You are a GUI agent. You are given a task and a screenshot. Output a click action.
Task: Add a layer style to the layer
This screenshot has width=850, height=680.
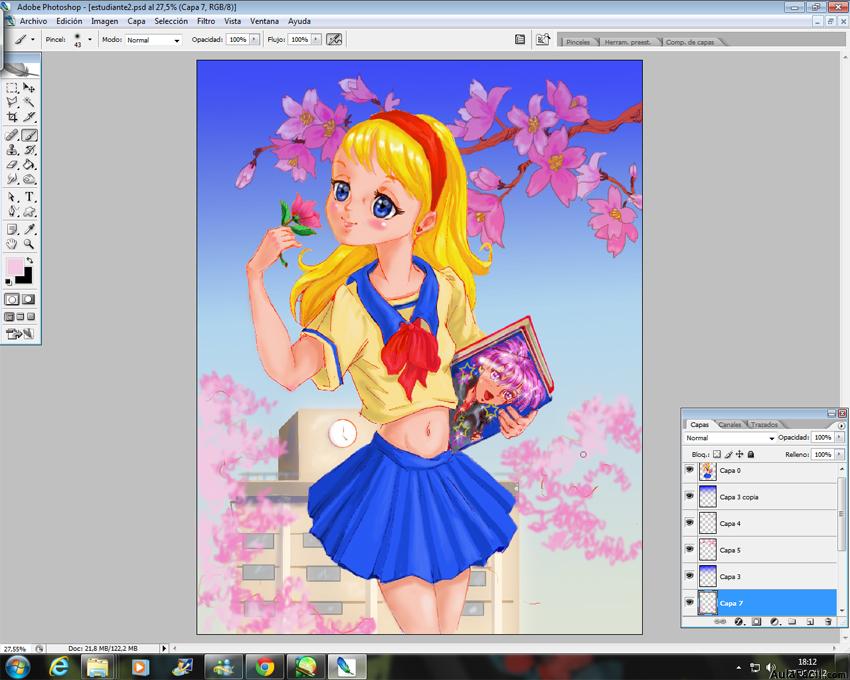point(738,621)
